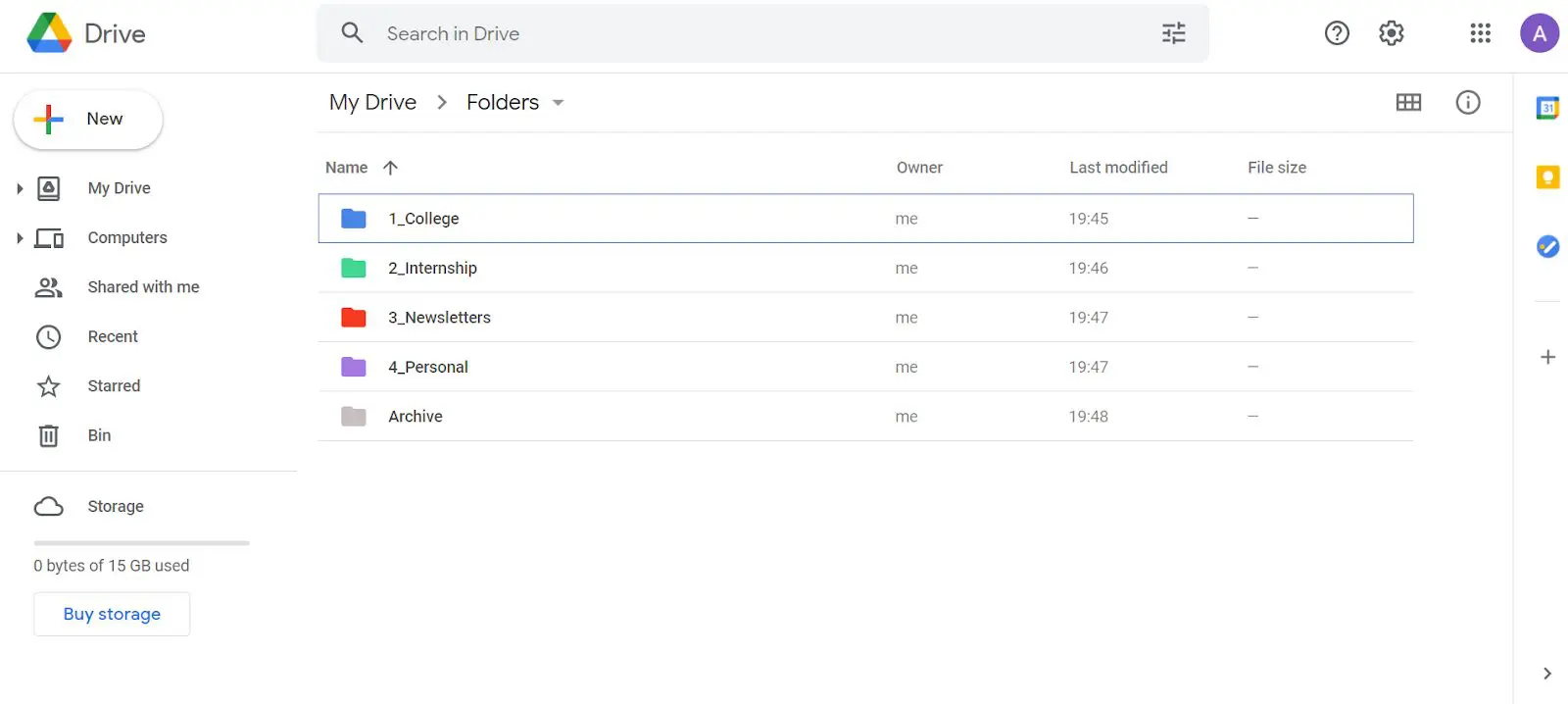Go to Shared with me
Viewport: 1568px width, 704px height.
(143, 287)
